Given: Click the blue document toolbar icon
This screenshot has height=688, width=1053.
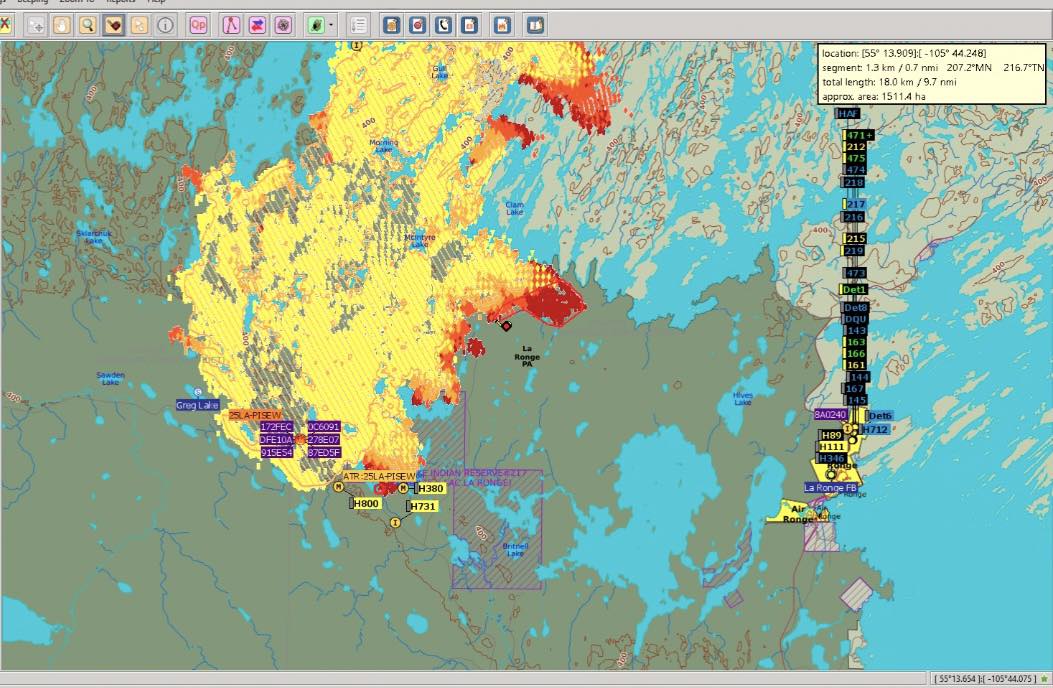Looking at the screenshot, I should [x=469, y=26].
